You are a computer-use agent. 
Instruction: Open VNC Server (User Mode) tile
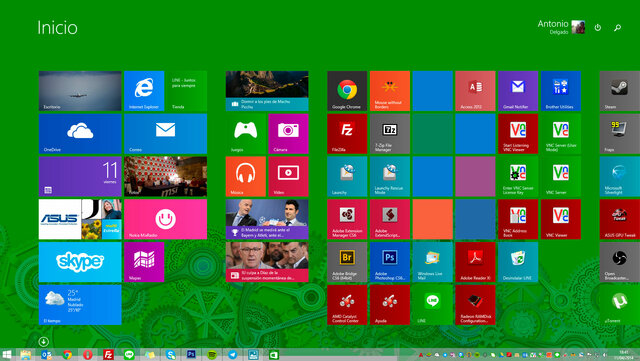(560, 134)
